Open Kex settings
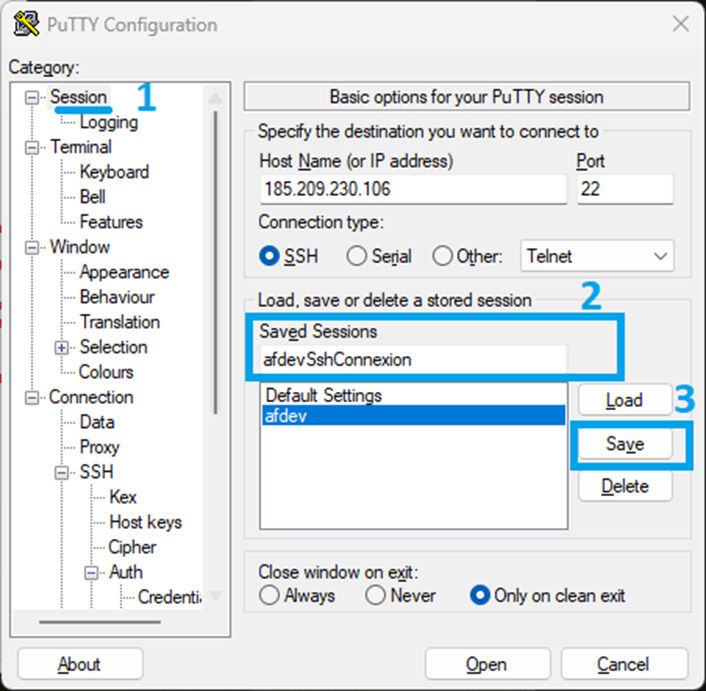The width and height of the screenshot is (706, 691). (122, 497)
